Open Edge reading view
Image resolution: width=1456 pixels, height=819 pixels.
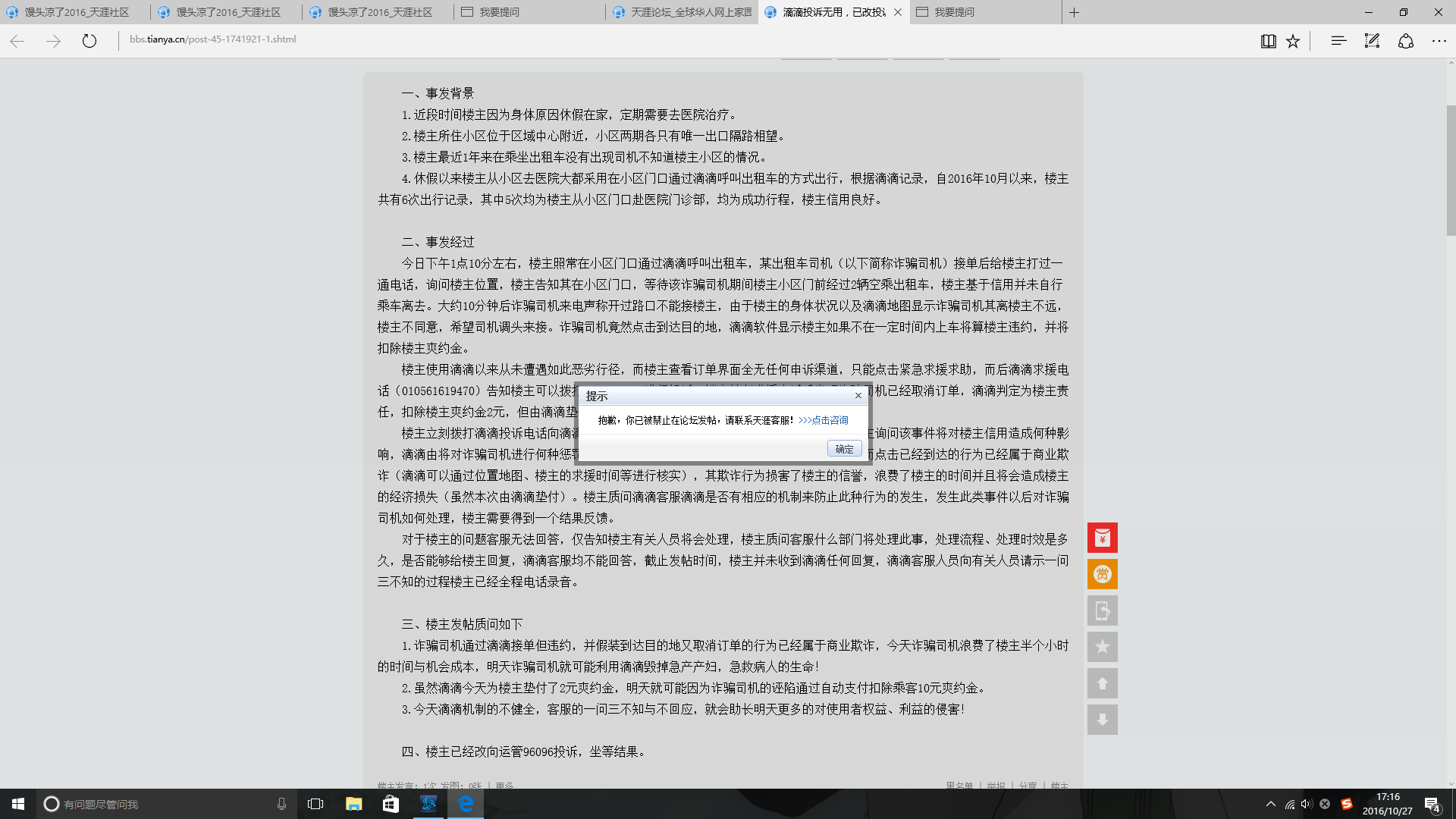tap(1268, 41)
